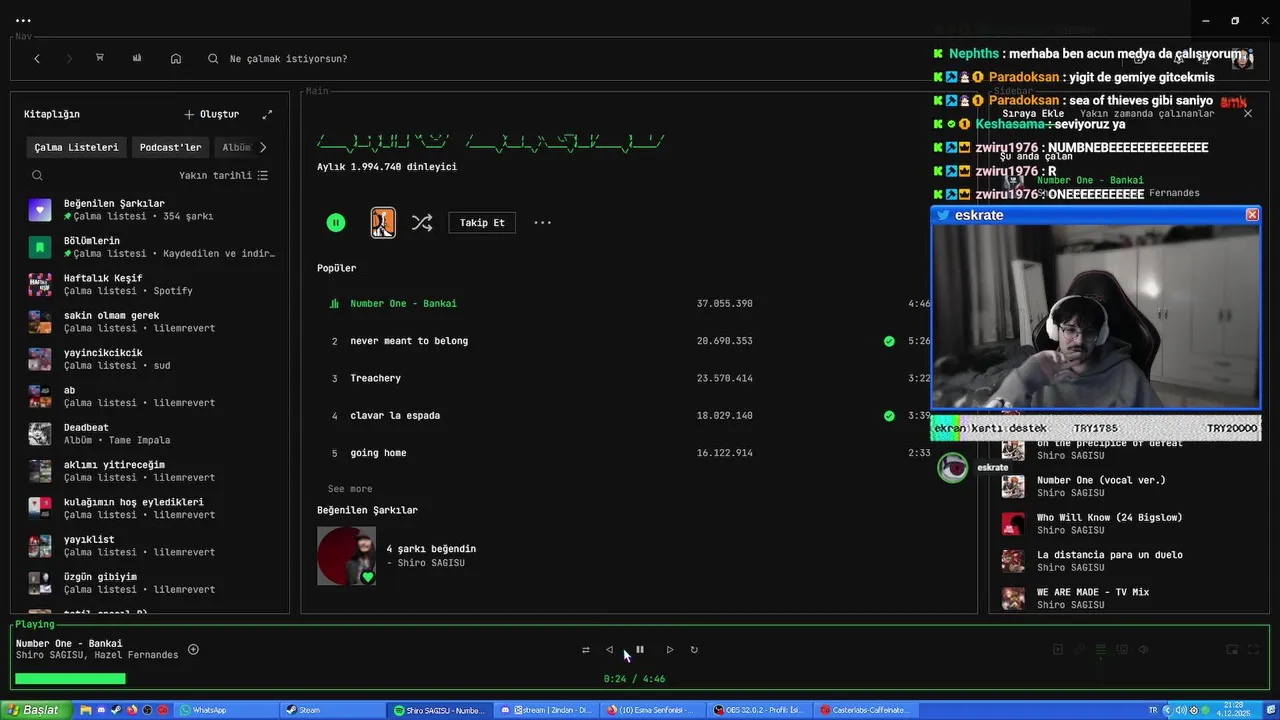Skip to next track
1280x720 pixels.
tap(670, 650)
